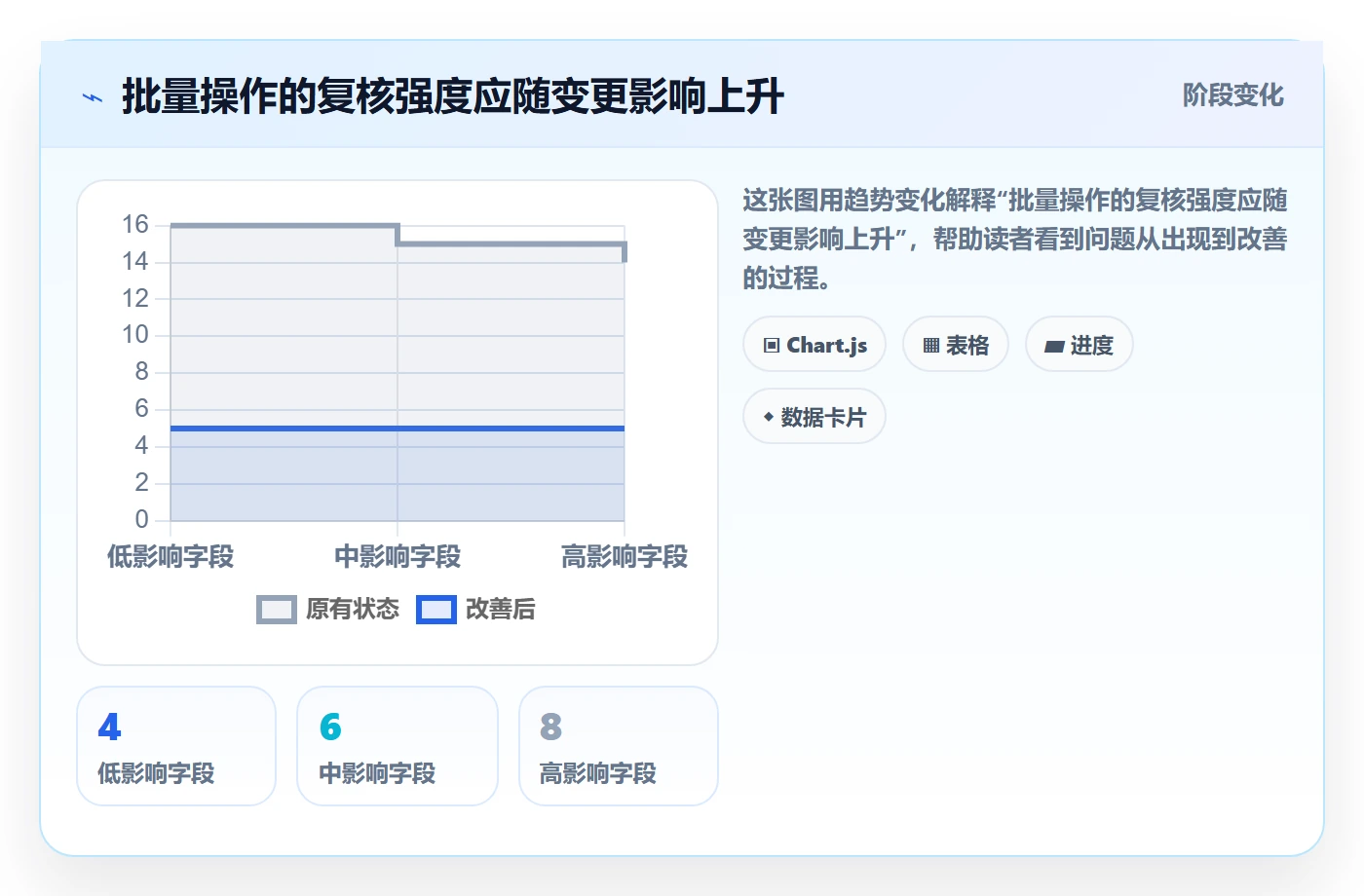Open the 高影响字段 data card showing 8
The image size is (1364, 896).
coord(619,746)
